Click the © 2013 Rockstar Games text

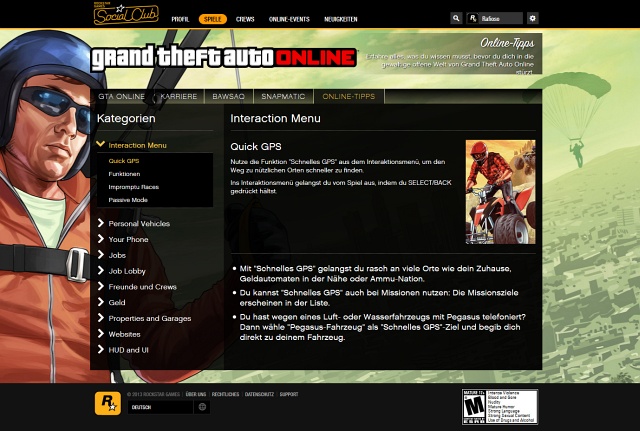(153, 394)
